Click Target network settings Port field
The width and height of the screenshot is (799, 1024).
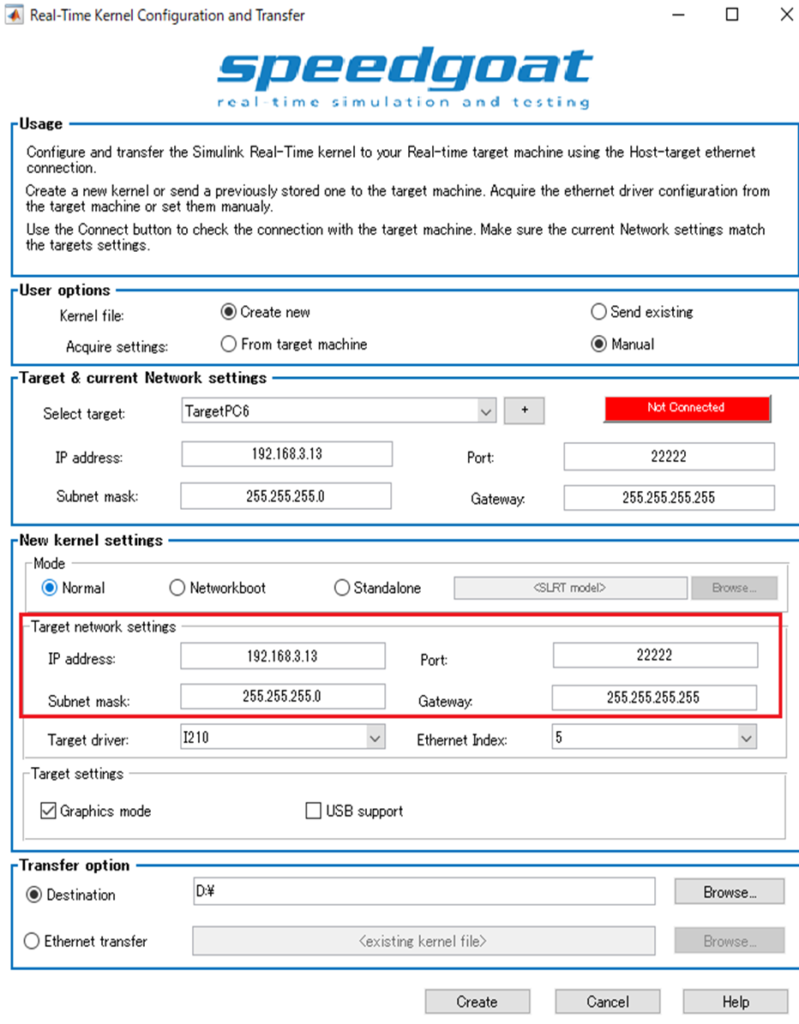[x=655, y=655]
